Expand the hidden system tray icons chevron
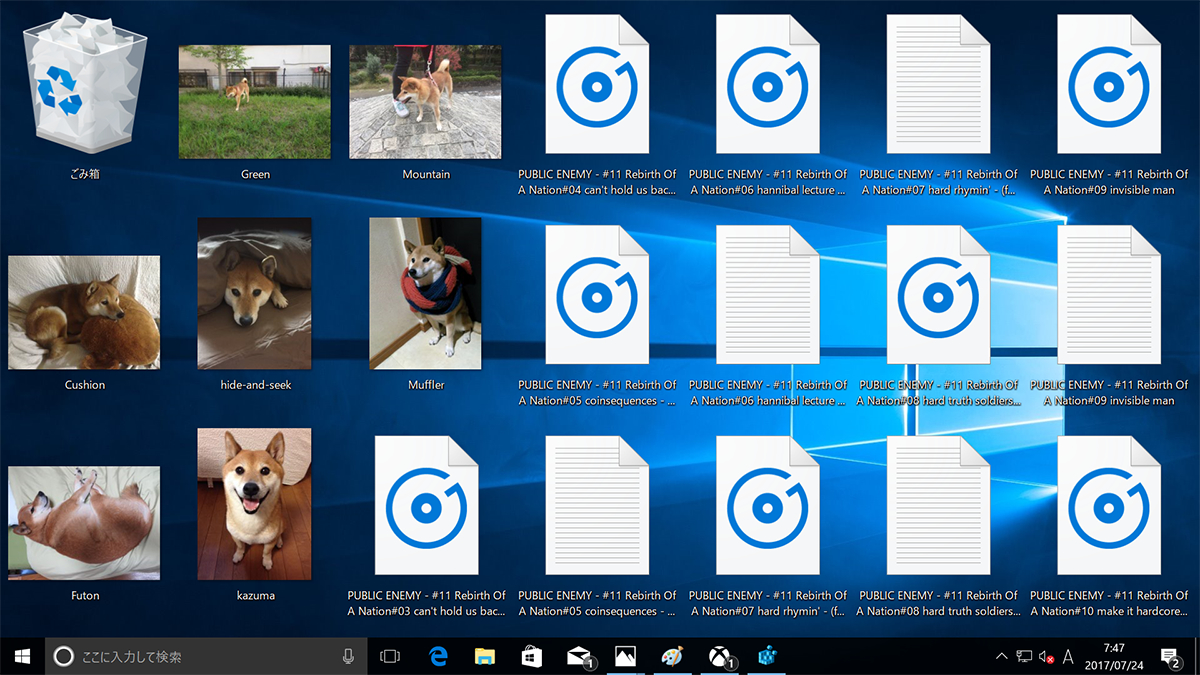The image size is (1200, 675). coord(1001,657)
